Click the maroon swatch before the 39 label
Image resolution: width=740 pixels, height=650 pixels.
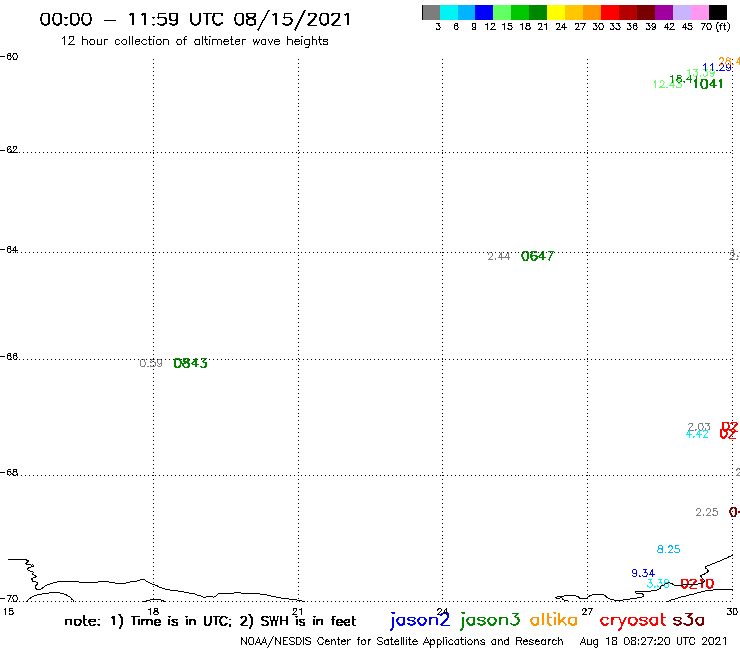point(646,12)
